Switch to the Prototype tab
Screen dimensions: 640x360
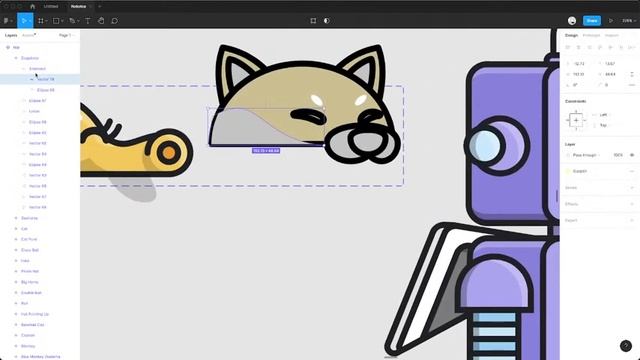(591, 36)
